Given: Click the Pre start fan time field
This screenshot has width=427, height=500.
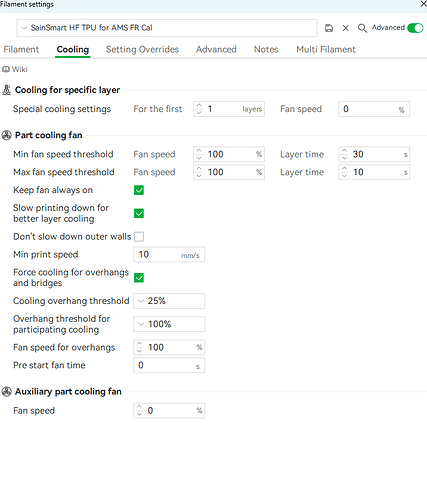Looking at the screenshot, I should point(169,365).
